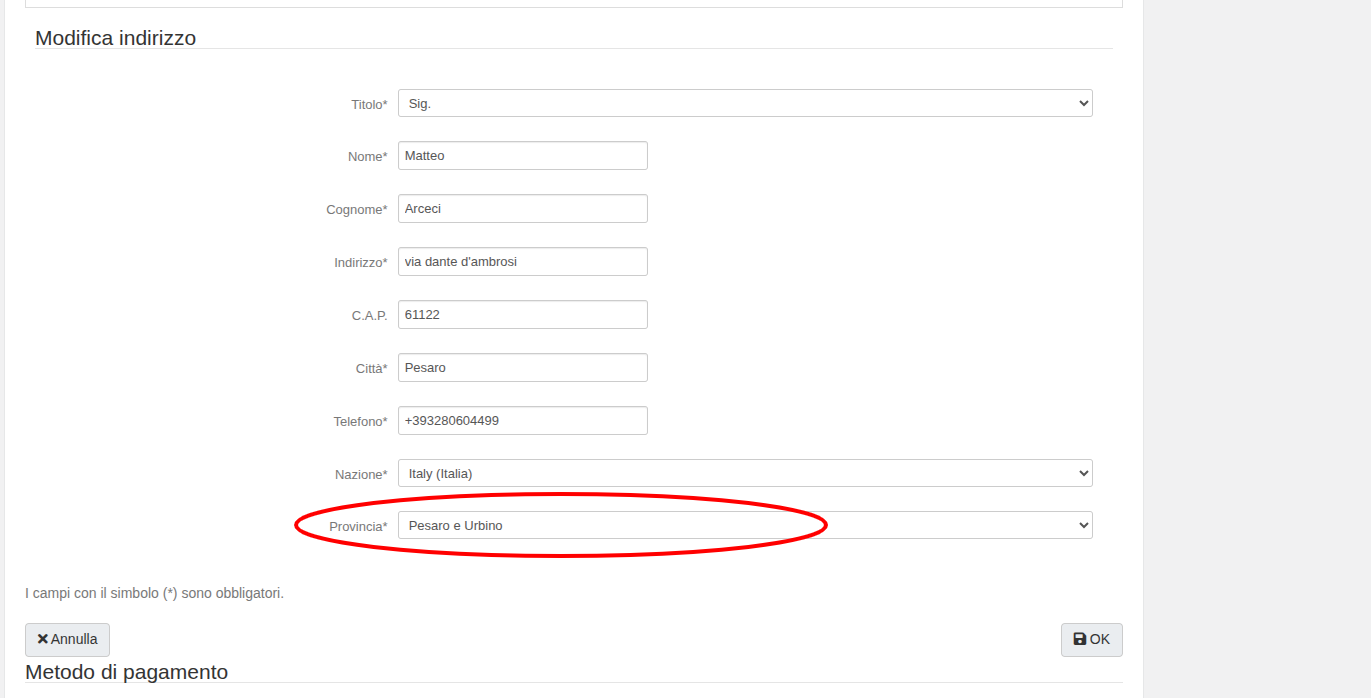Open the Provincia dropdown
This screenshot has height=698, width=1371.
[744, 525]
